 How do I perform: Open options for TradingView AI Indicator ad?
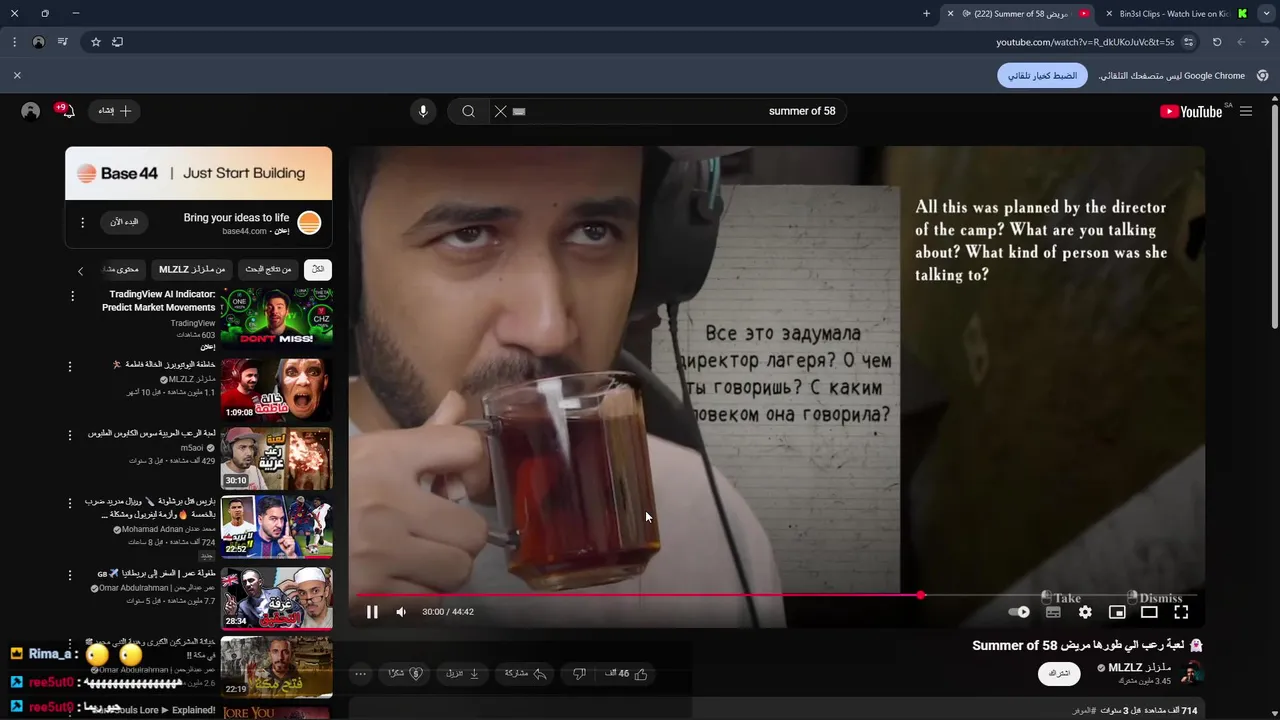[x=72, y=296]
